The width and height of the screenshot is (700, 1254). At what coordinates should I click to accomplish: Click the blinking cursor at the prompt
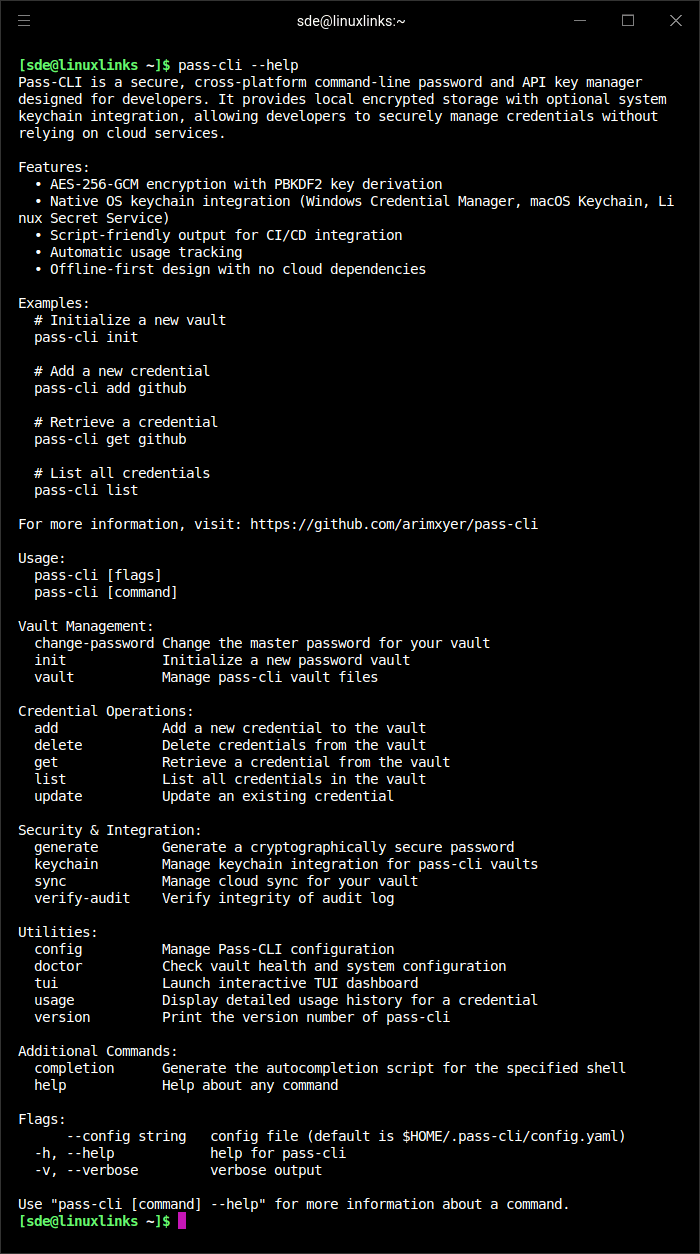181,1221
